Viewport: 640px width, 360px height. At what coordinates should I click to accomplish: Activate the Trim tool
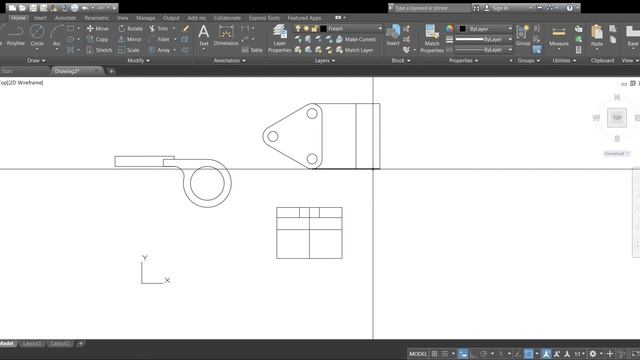158,29
